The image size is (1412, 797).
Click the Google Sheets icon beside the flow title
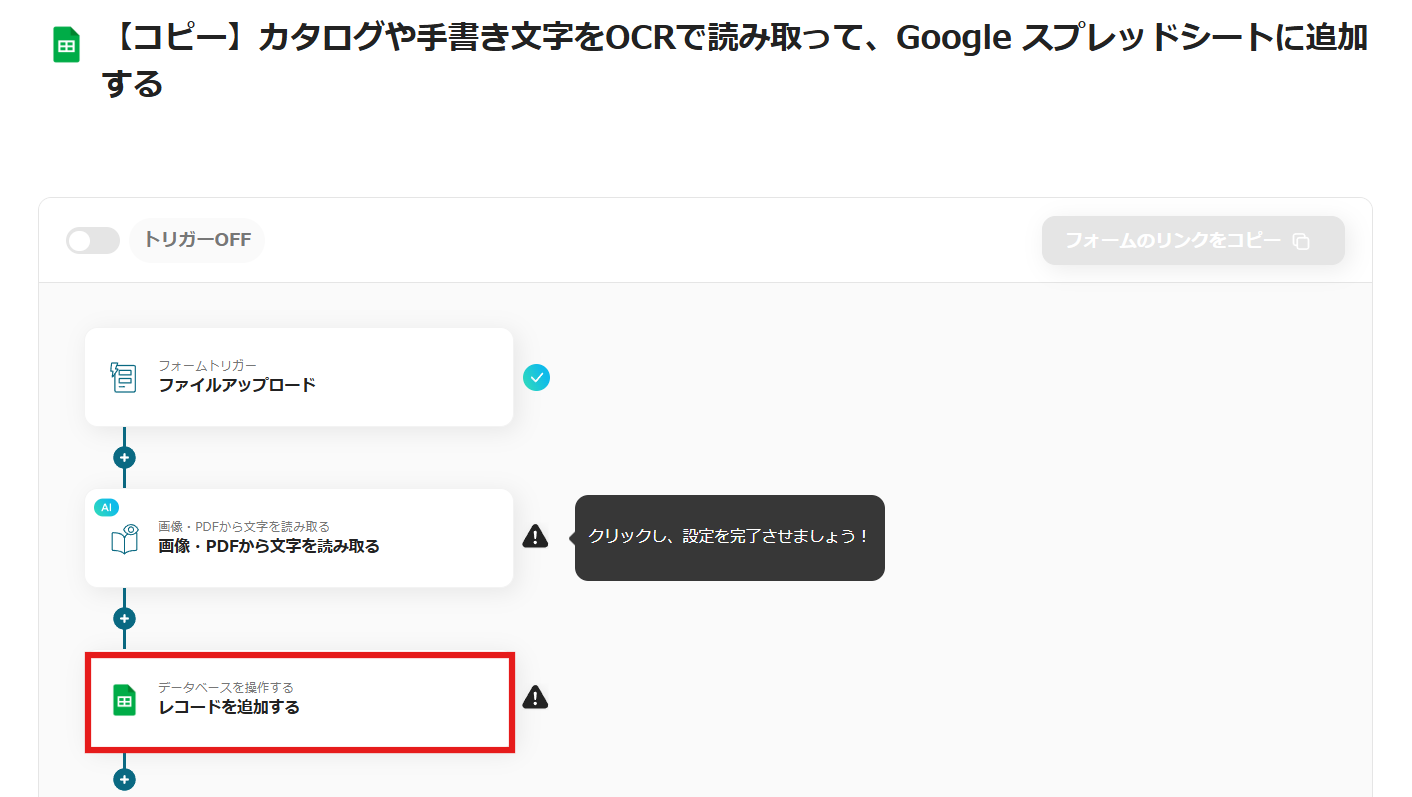point(66,45)
